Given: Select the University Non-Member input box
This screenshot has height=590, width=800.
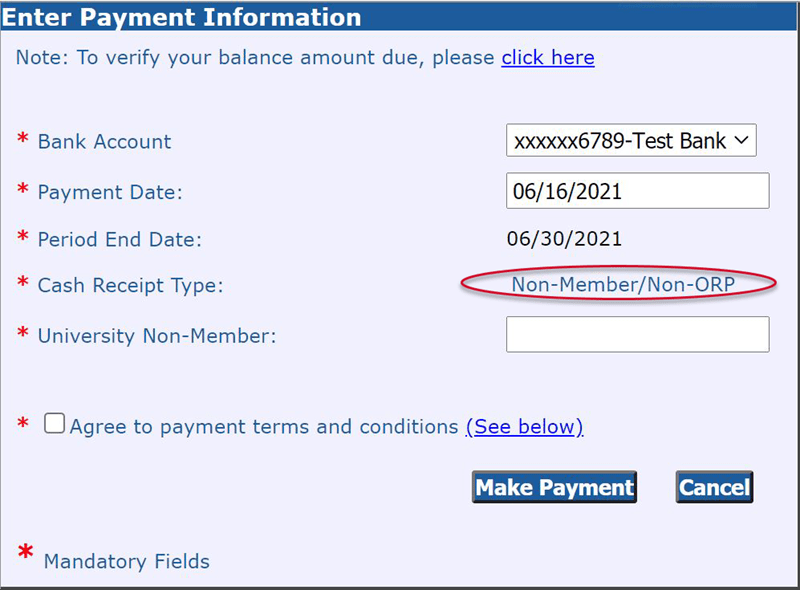Looking at the screenshot, I should [x=637, y=334].
